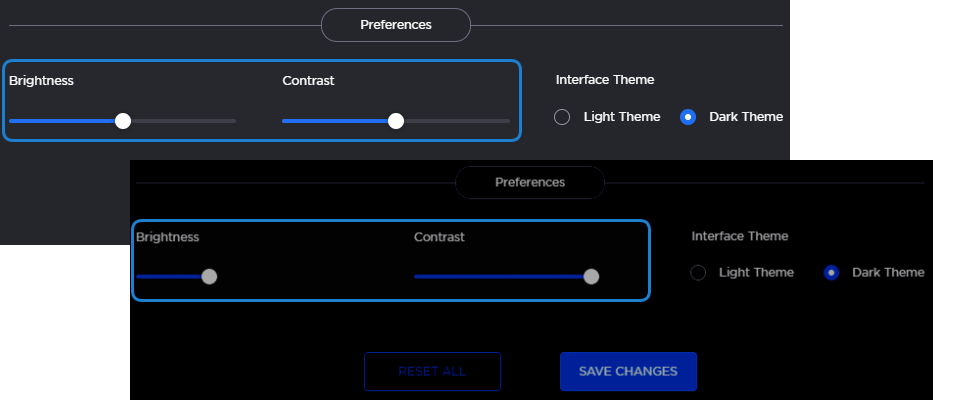Click the Preferences pill in the upper panel
Screen dimensions: 953x420
pyautogui.click(x=396, y=25)
